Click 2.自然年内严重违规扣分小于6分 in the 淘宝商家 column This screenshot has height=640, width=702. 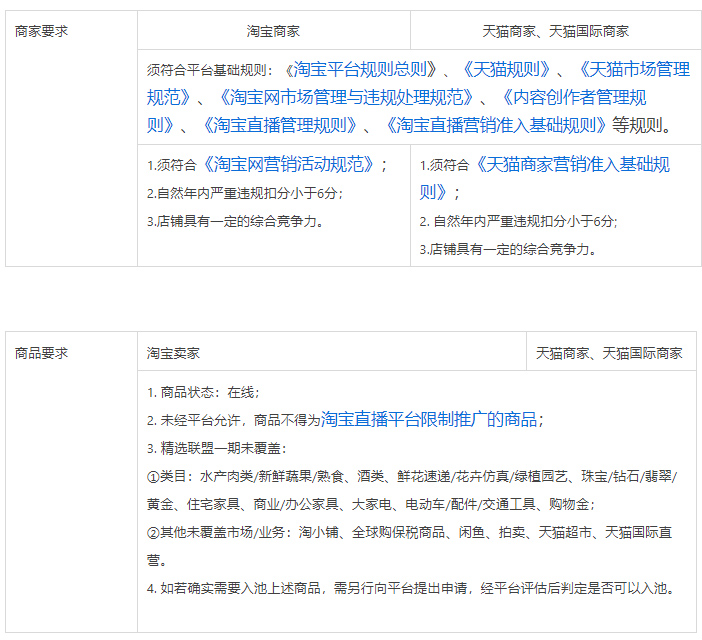pyautogui.click(x=245, y=193)
